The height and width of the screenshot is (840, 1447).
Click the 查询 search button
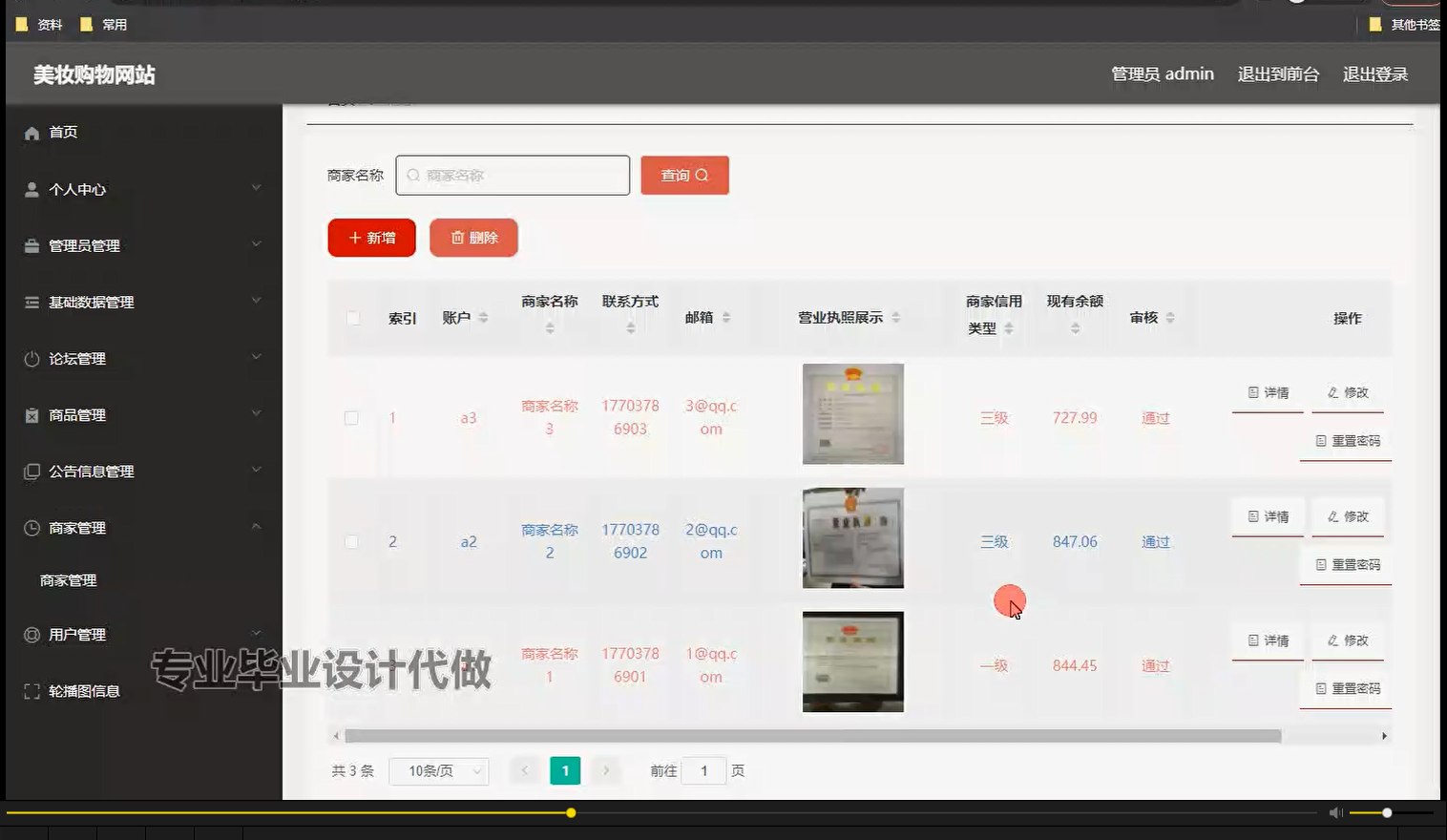[684, 176]
